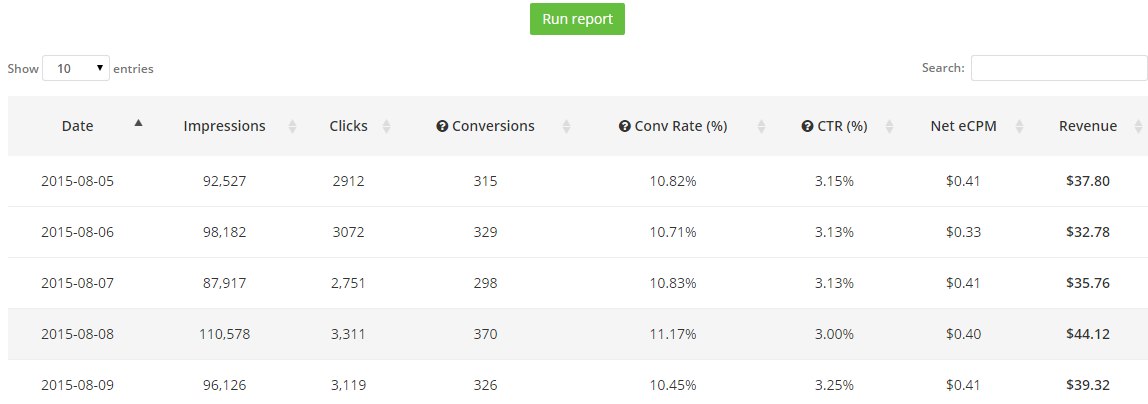Select the 2015-08-05 date cell
Screen dimensions: 1148x404
[x=78, y=181]
